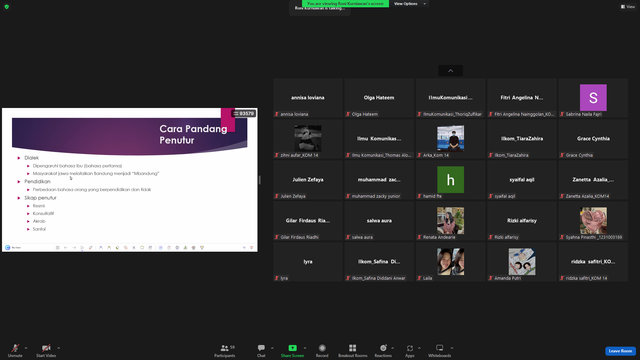Open audio options arrow next to Unmute
The width and height of the screenshot is (640, 360).
26,348
